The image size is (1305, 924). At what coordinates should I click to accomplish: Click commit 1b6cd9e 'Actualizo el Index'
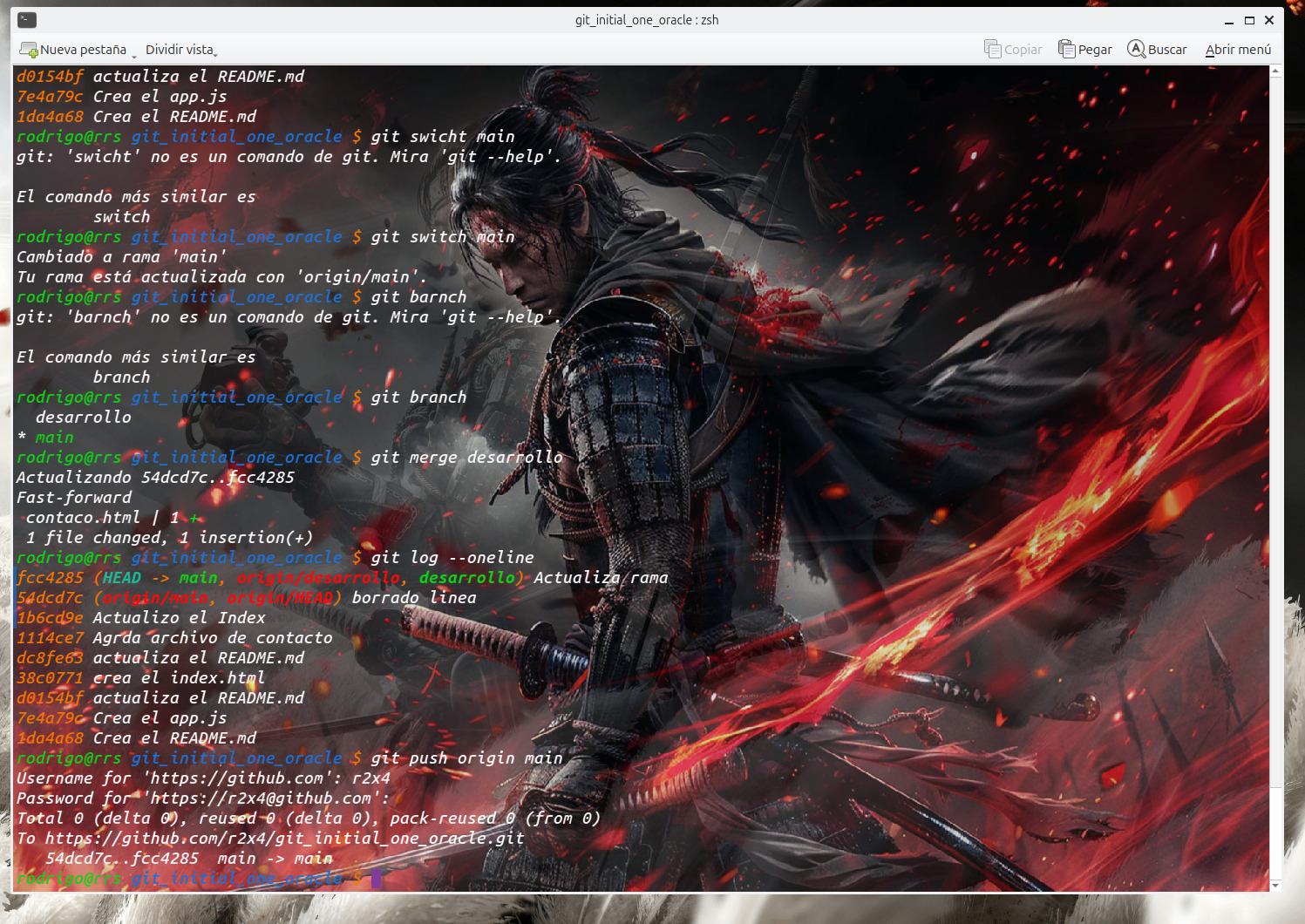[140, 618]
